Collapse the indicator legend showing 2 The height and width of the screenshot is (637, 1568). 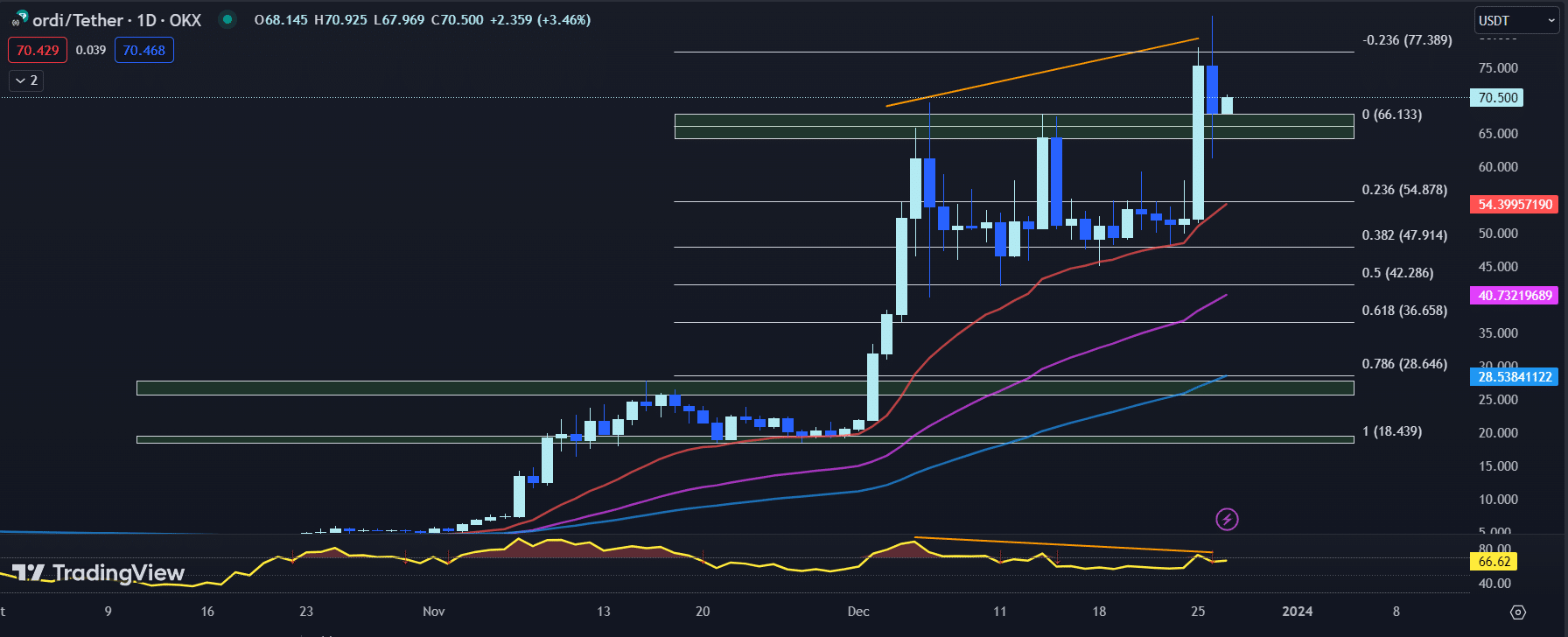[26, 80]
